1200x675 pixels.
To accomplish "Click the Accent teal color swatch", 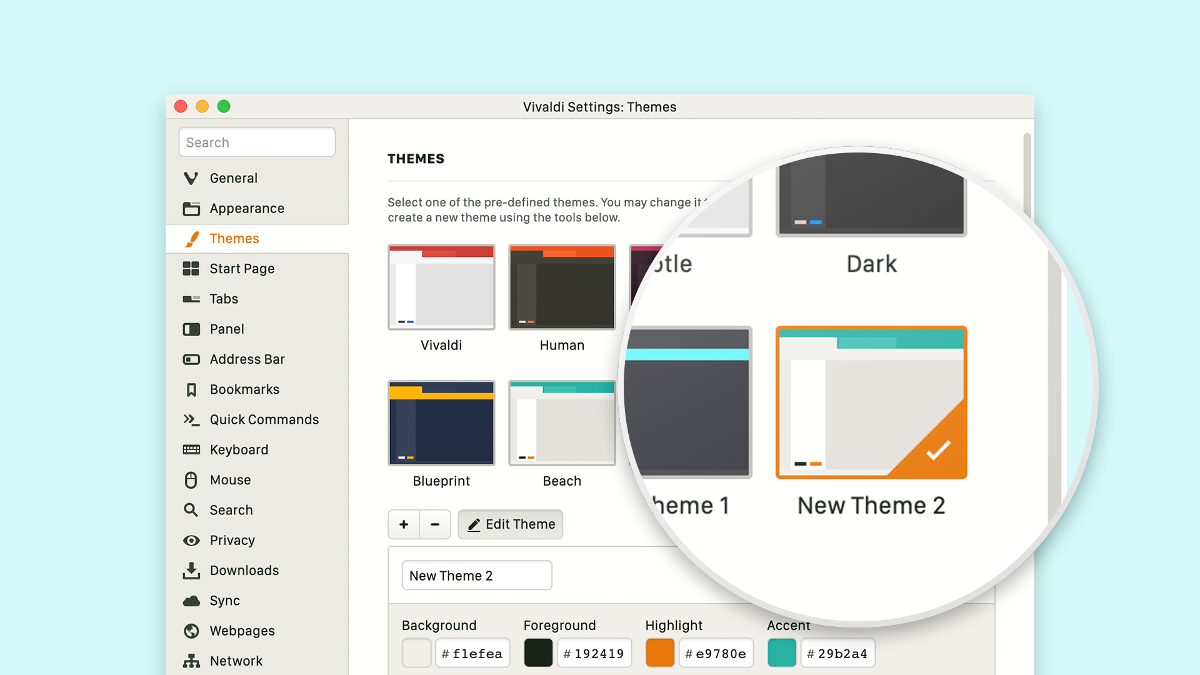I will coord(782,653).
